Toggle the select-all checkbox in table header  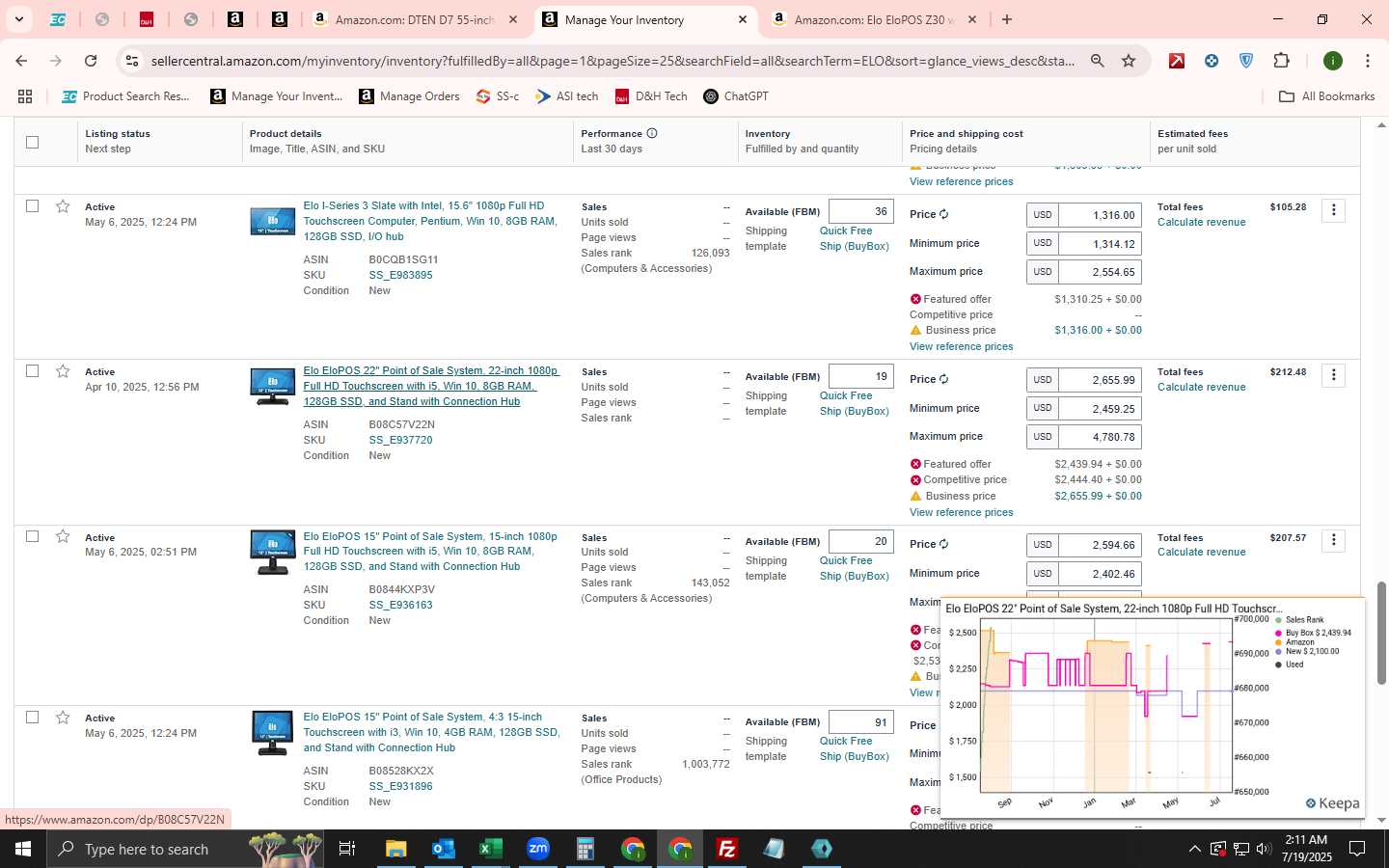click(x=32, y=142)
